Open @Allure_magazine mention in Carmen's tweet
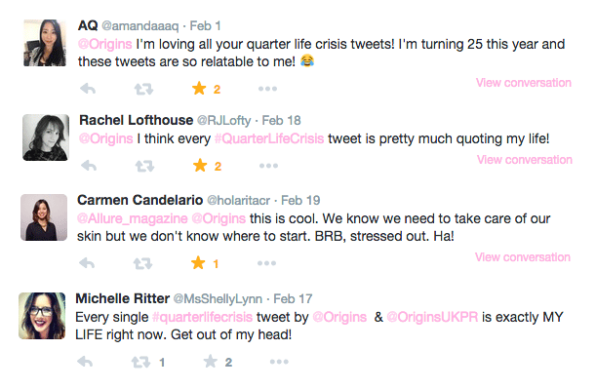Viewport: 596px width, 389px height. [132, 219]
